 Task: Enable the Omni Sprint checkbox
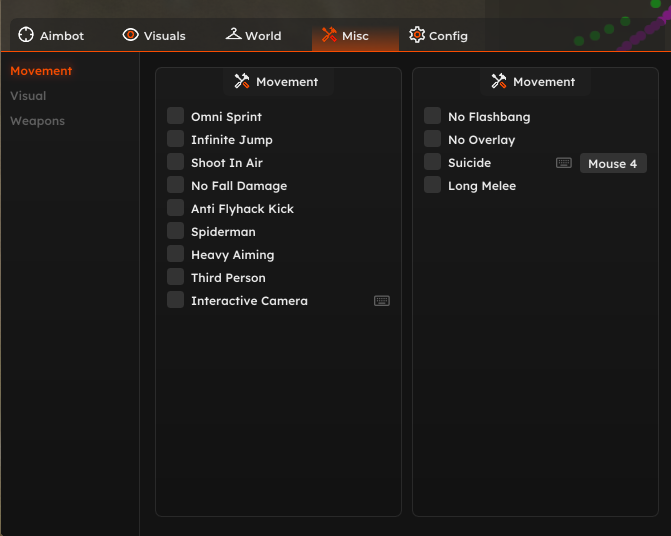tap(175, 116)
